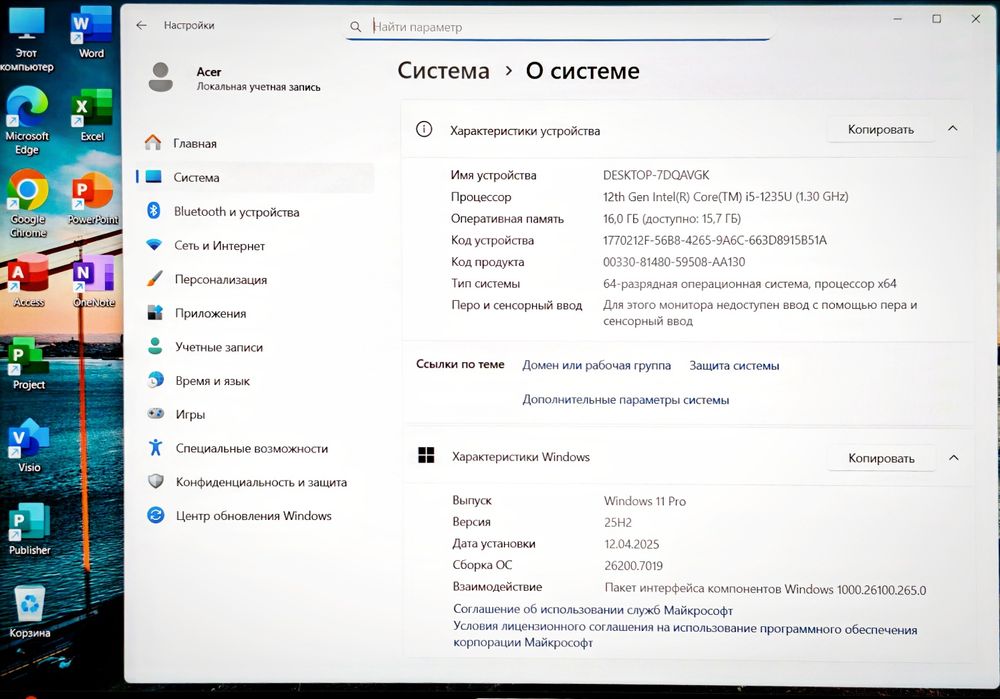Open 'Персонализация' settings

tap(255, 279)
